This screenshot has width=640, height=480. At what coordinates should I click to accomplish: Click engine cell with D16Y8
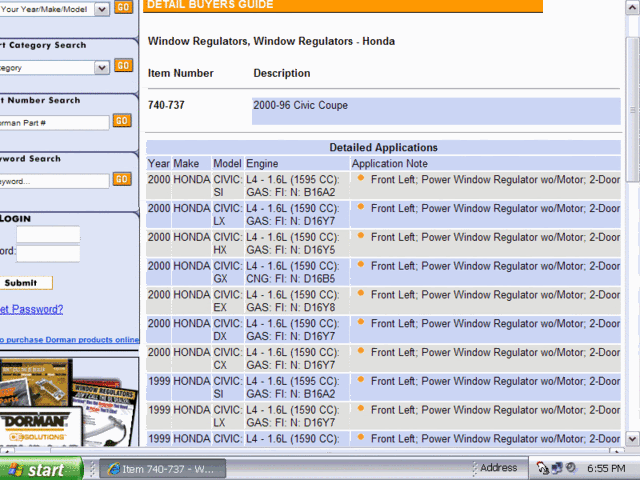point(297,301)
